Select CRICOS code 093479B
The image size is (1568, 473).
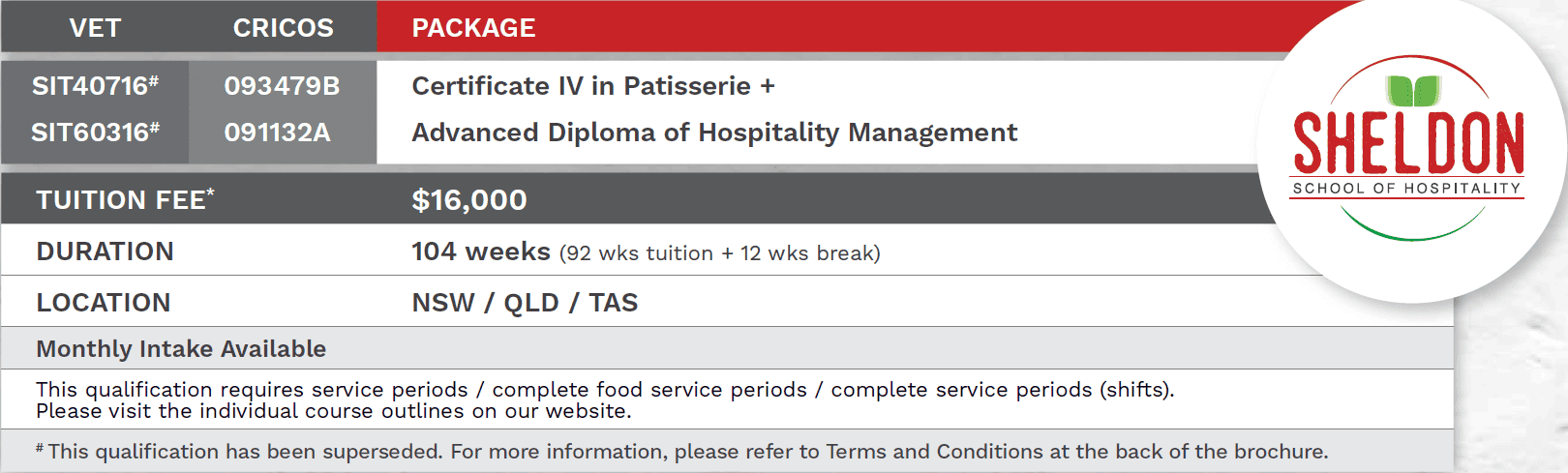pos(282,86)
